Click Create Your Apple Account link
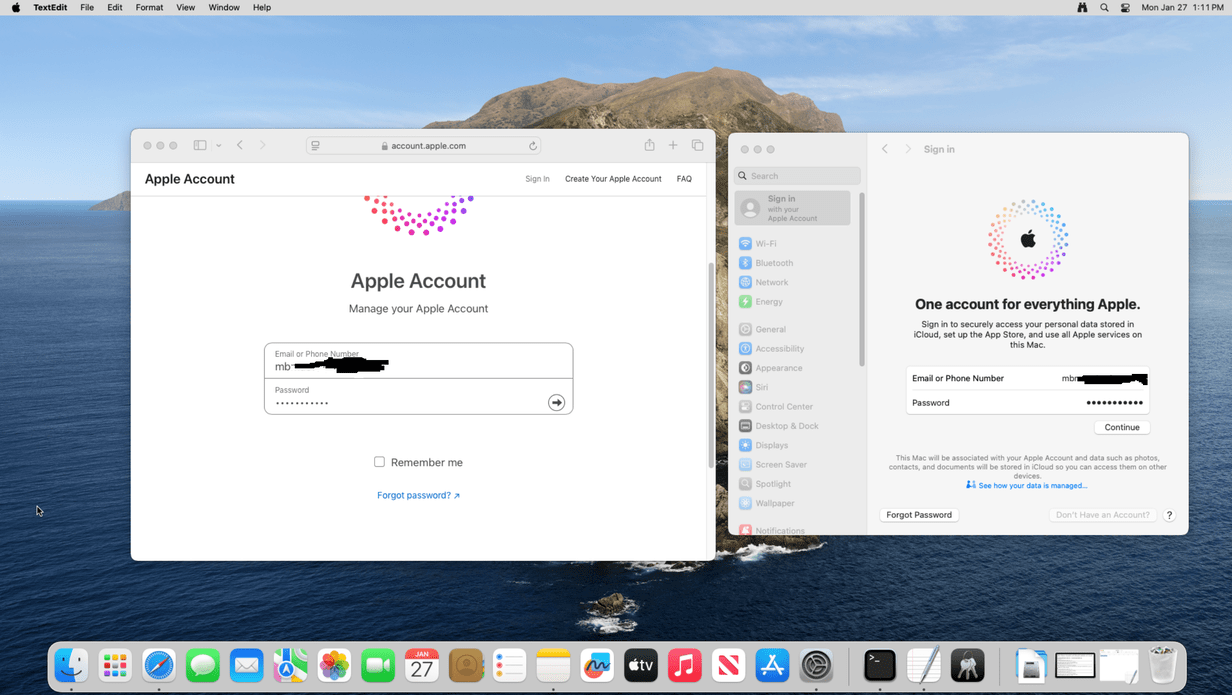Screen dimensions: 1232x695 click(613, 179)
